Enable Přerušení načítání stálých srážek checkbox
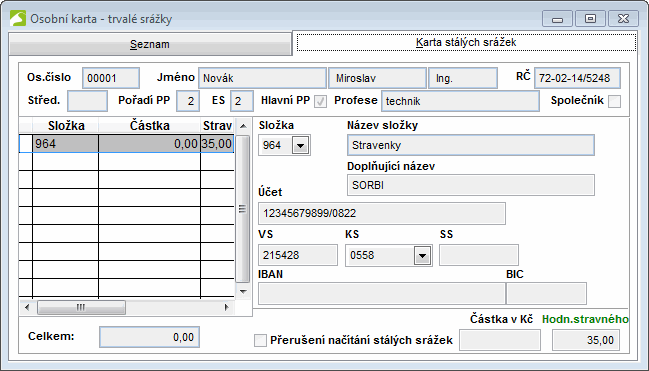Screen dimensions: 649x371 [260, 340]
